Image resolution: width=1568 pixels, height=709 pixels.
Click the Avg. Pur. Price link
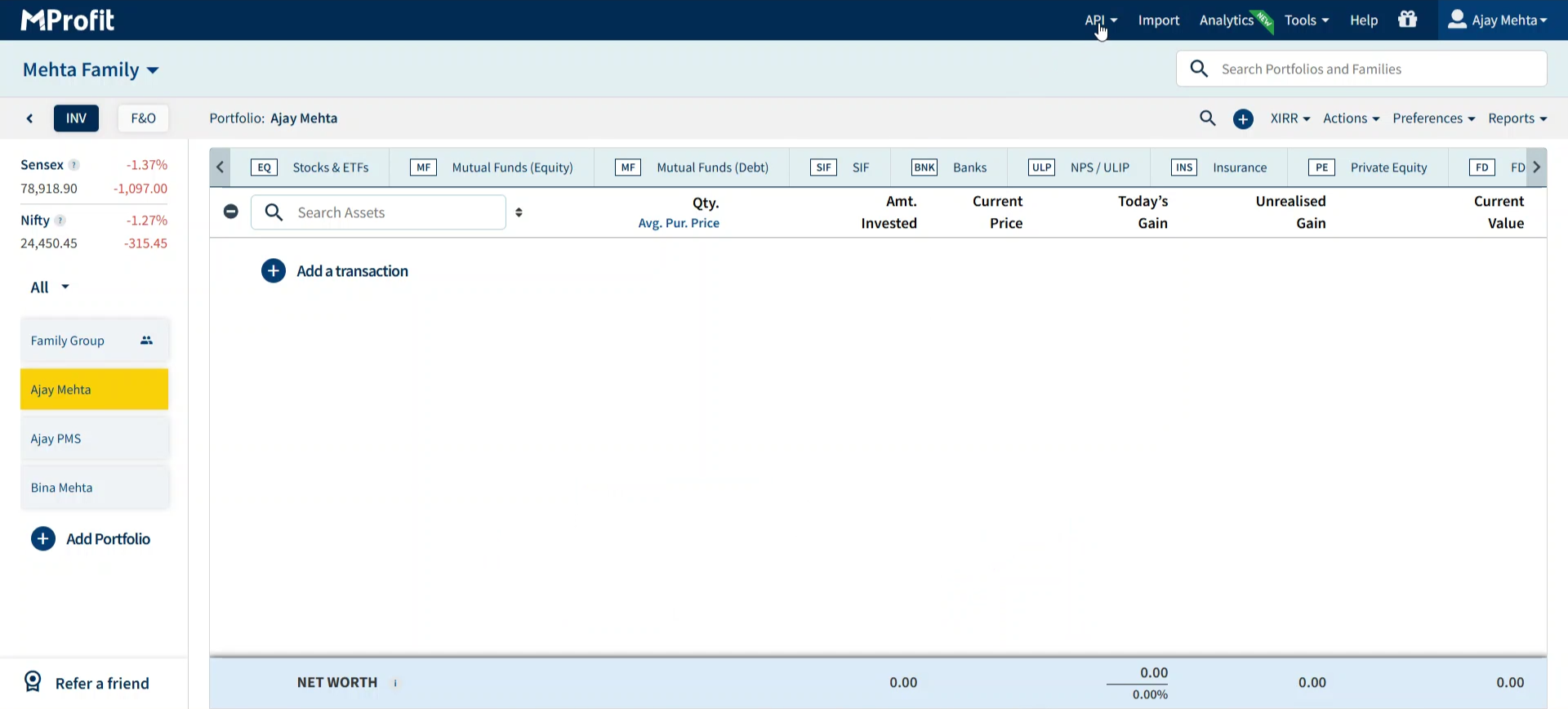pyautogui.click(x=679, y=224)
